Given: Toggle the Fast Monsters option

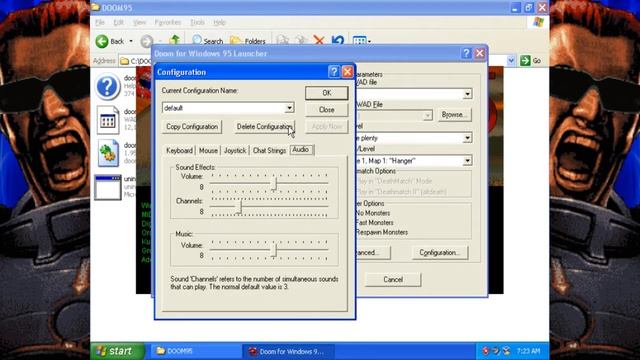Looking at the screenshot, I should point(374,223).
